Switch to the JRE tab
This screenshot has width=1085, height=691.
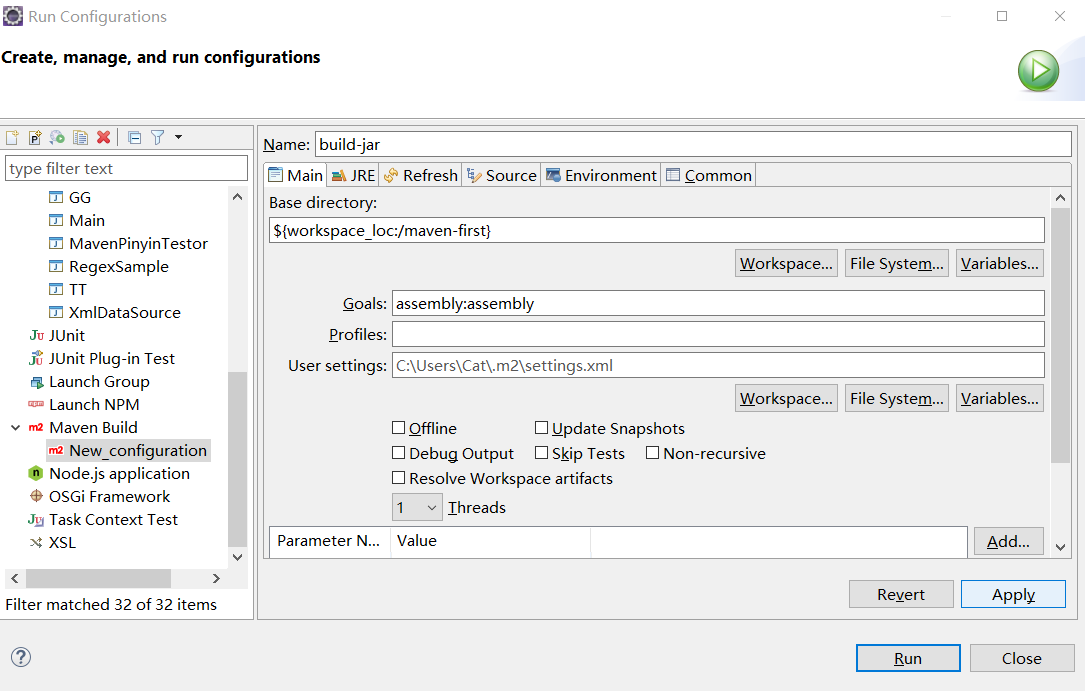(353, 175)
